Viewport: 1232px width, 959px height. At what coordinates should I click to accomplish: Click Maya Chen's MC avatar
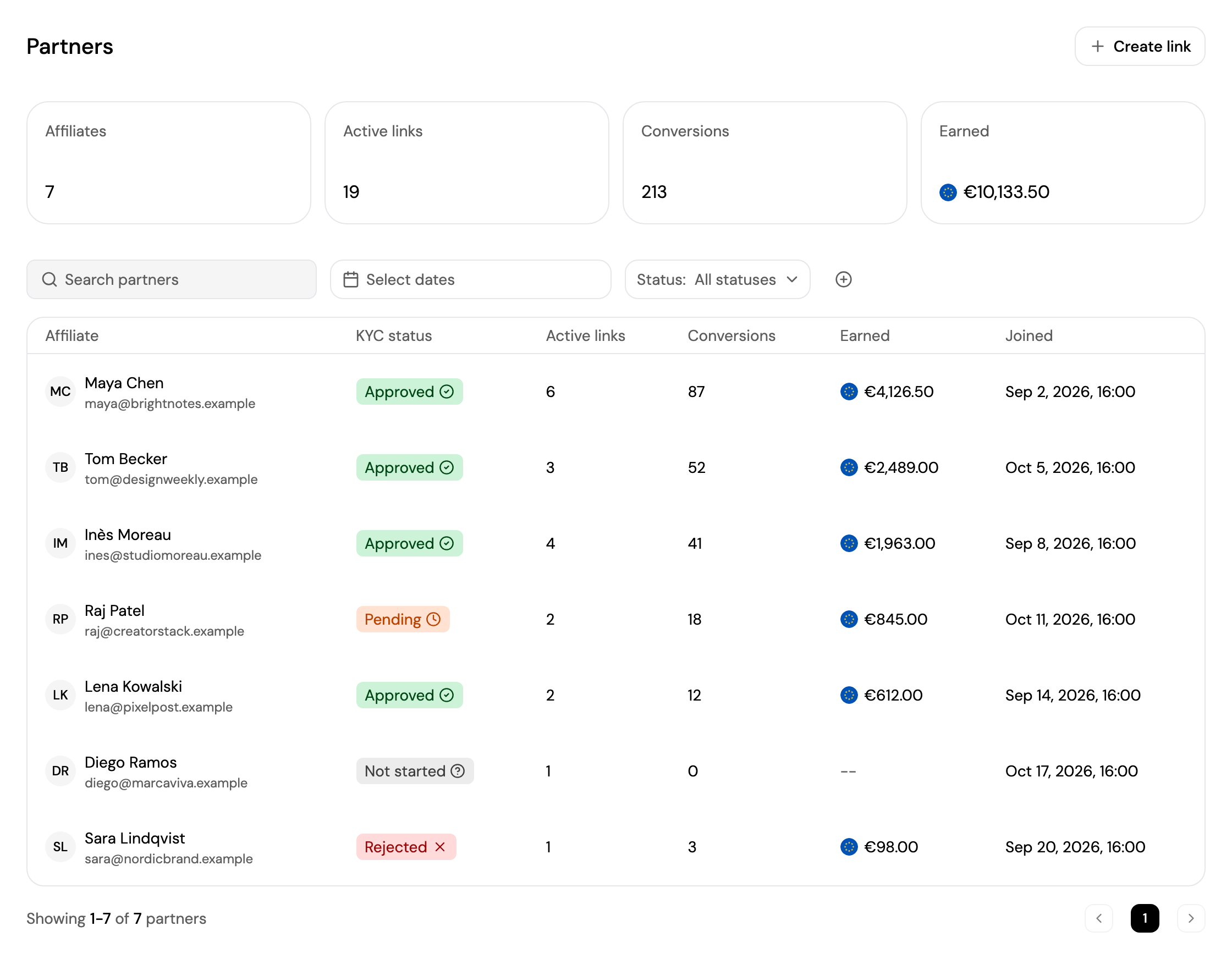click(x=61, y=392)
